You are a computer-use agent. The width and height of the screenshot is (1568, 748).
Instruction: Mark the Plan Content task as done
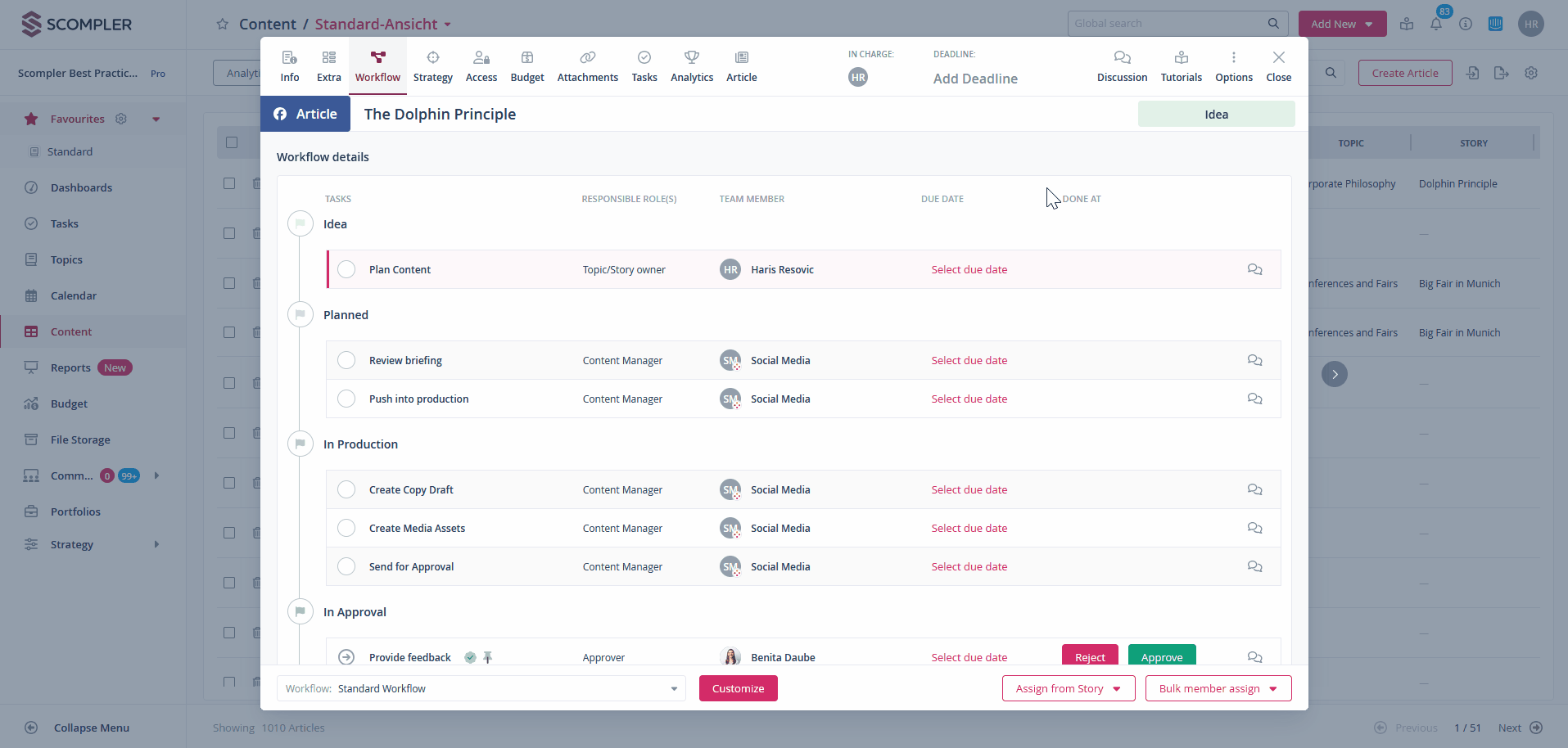pos(346,269)
